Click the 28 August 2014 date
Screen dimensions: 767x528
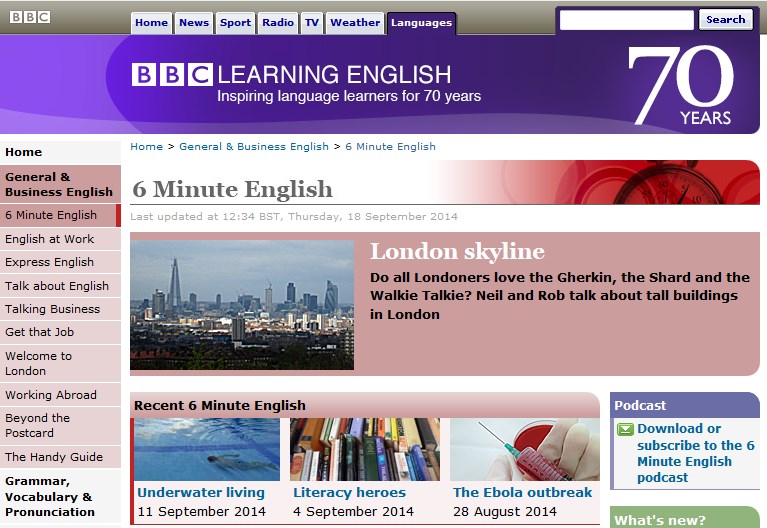click(x=505, y=512)
